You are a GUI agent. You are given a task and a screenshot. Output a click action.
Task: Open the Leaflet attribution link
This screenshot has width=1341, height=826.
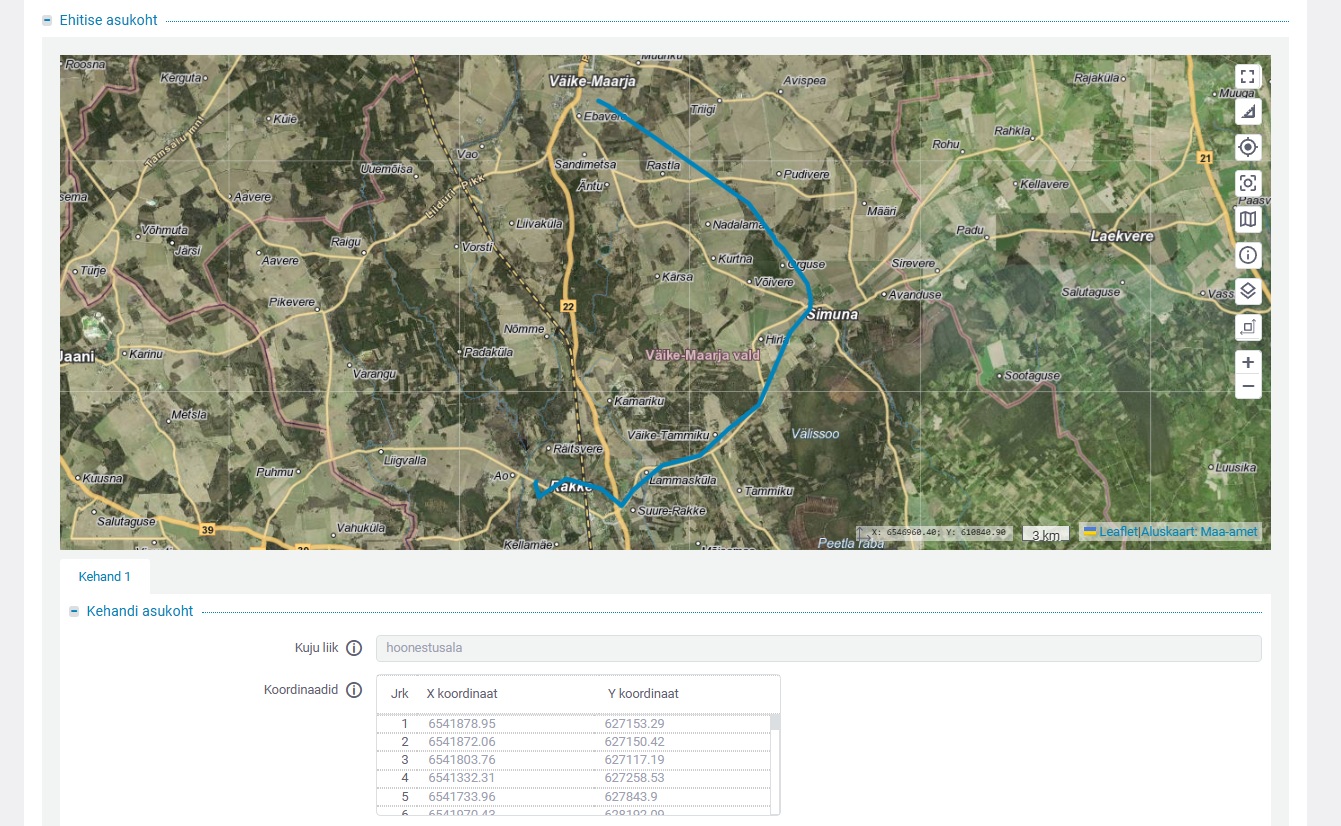click(1117, 532)
